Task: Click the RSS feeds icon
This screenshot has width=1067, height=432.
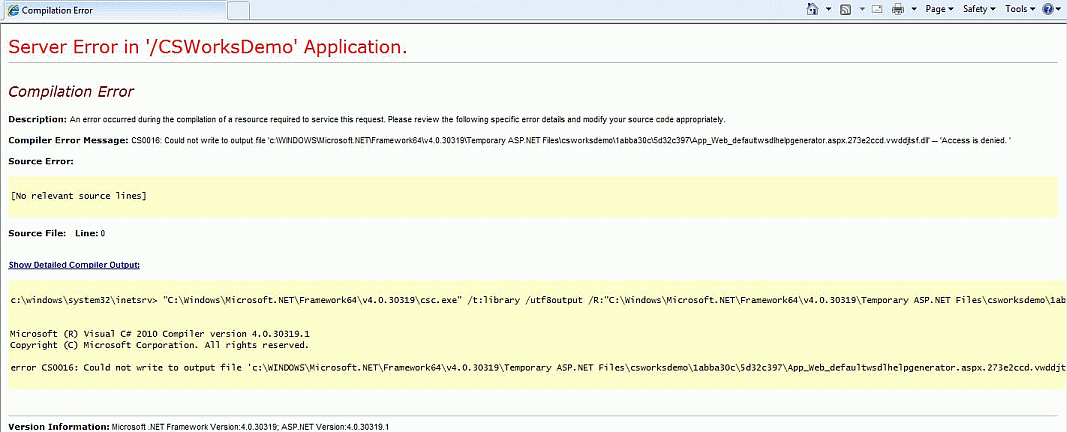Action: (x=845, y=9)
